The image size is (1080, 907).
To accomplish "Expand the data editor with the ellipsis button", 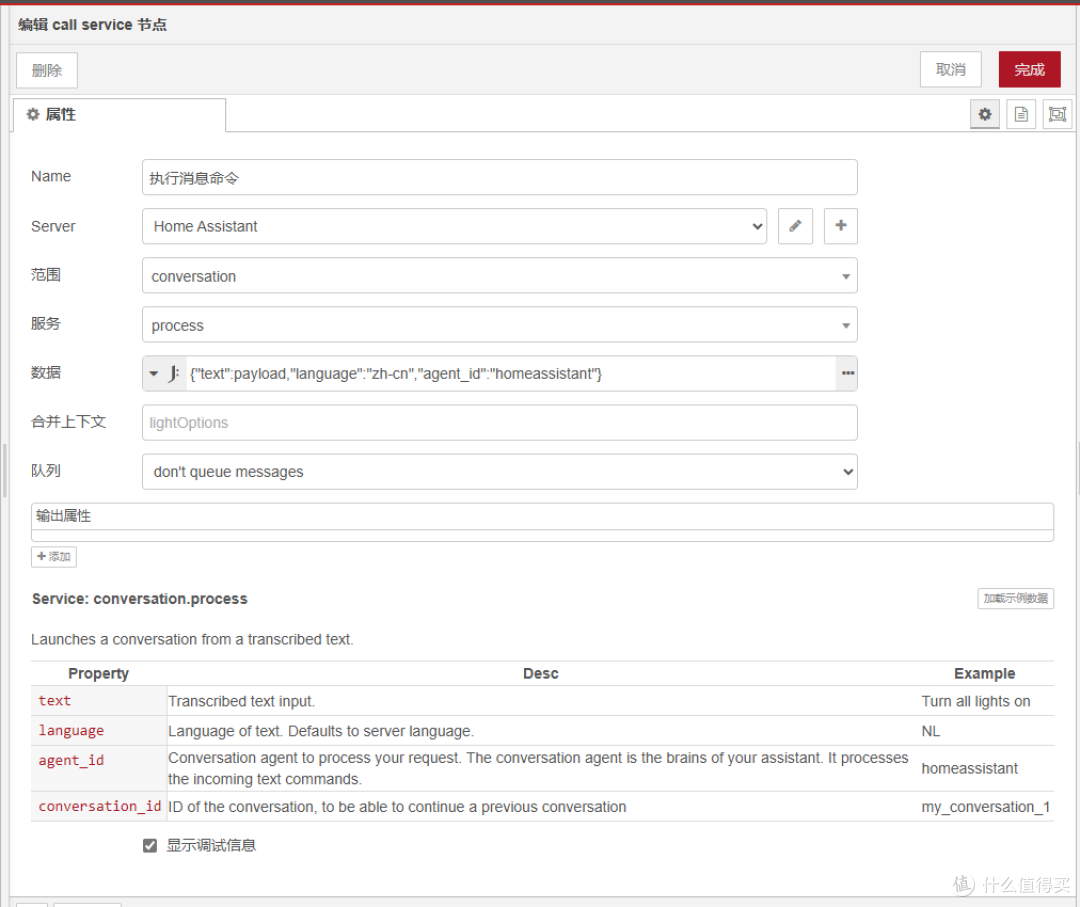I will point(847,373).
